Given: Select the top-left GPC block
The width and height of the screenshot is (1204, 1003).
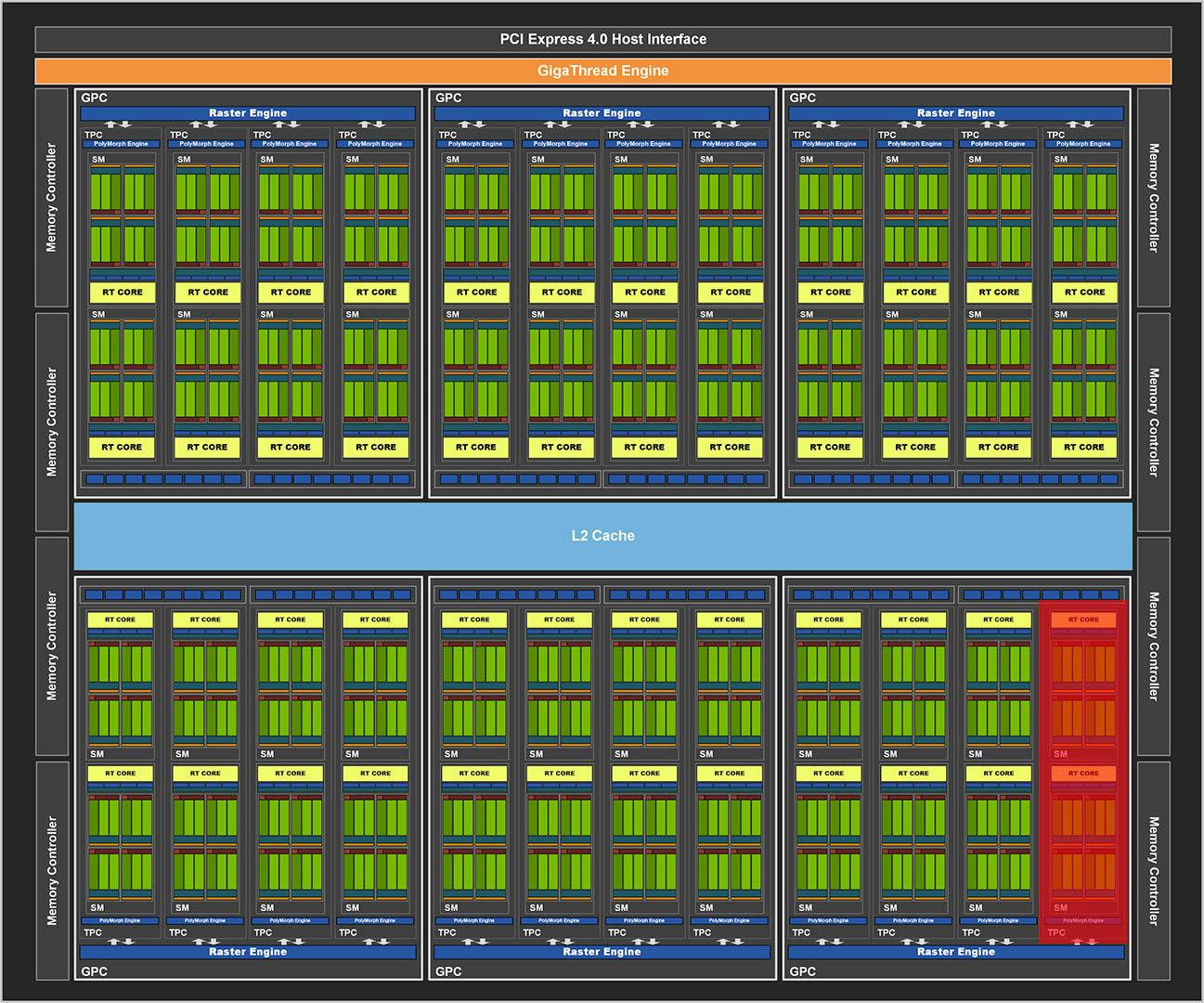Looking at the screenshot, I should coord(97,97).
